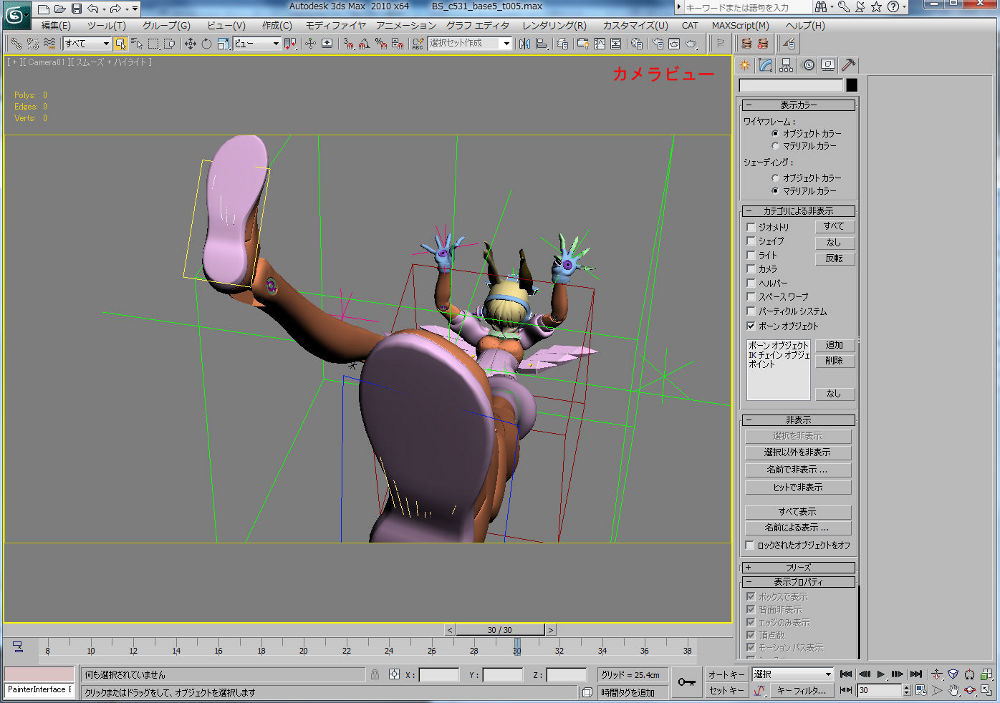Select wireframe マテリアル カラー radio button
This screenshot has height=703, width=1000.
click(x=776, y=146)
